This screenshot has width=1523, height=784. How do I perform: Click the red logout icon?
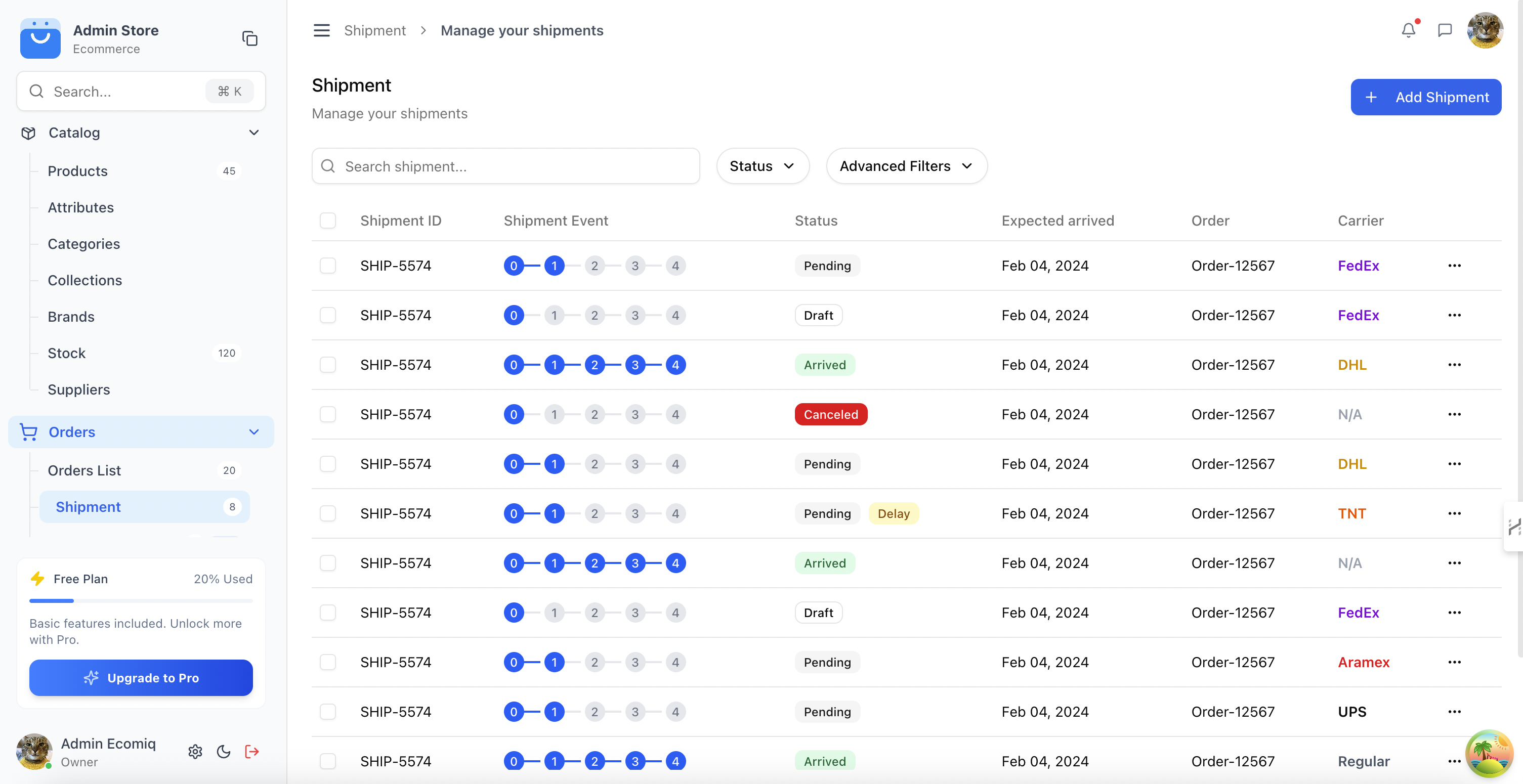(x=252, y=752)
